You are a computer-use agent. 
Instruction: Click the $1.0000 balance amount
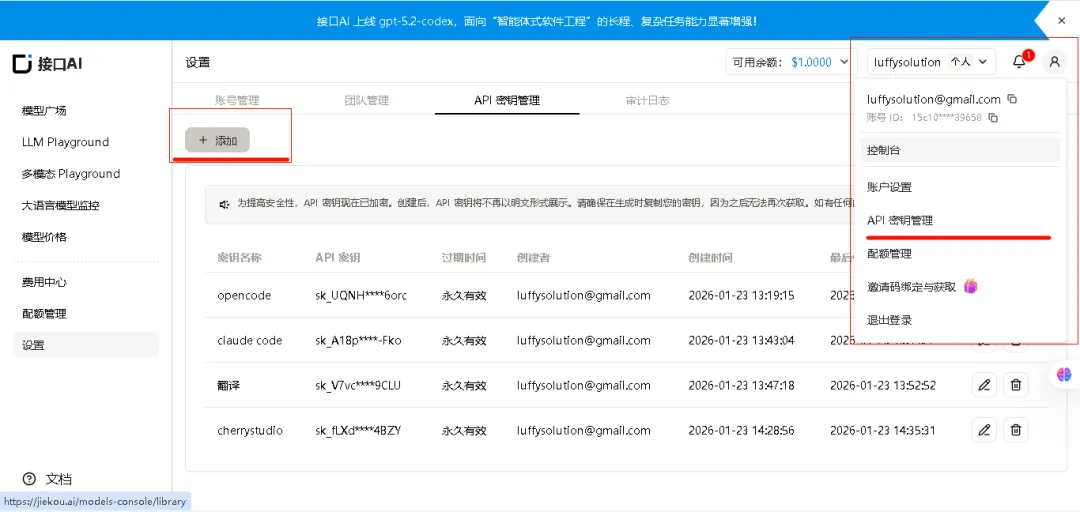point(811,62)
